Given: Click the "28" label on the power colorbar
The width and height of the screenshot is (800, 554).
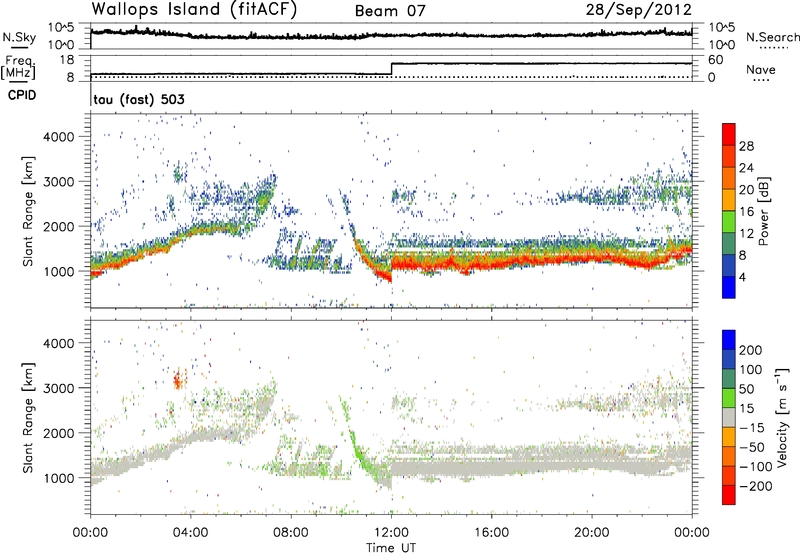Looking at the screenshot, I should pyautogui.click(x=746, y=146).
